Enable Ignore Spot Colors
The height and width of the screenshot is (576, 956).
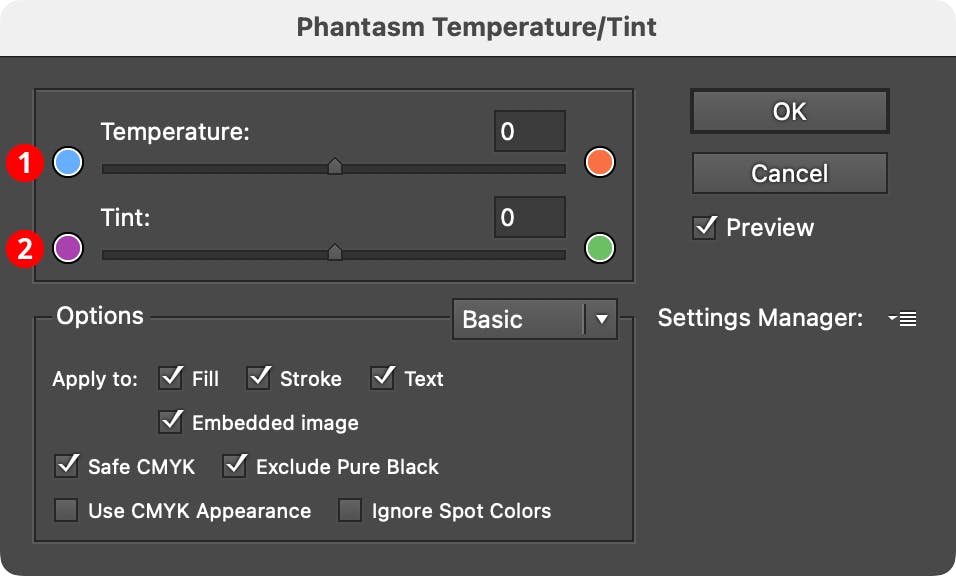coord(350,510)
